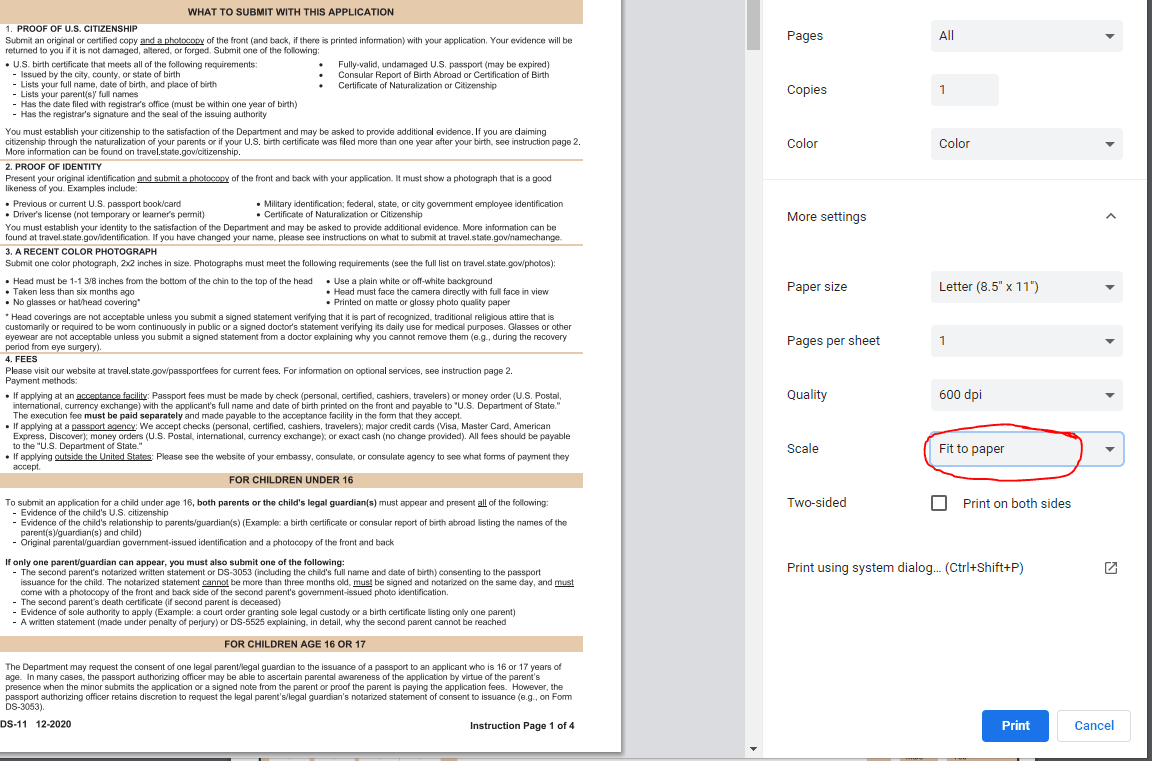Enable Print on both sides
Image resolution: width=1152 pixels, height=761 pixels.
click(x=938, y=502)
